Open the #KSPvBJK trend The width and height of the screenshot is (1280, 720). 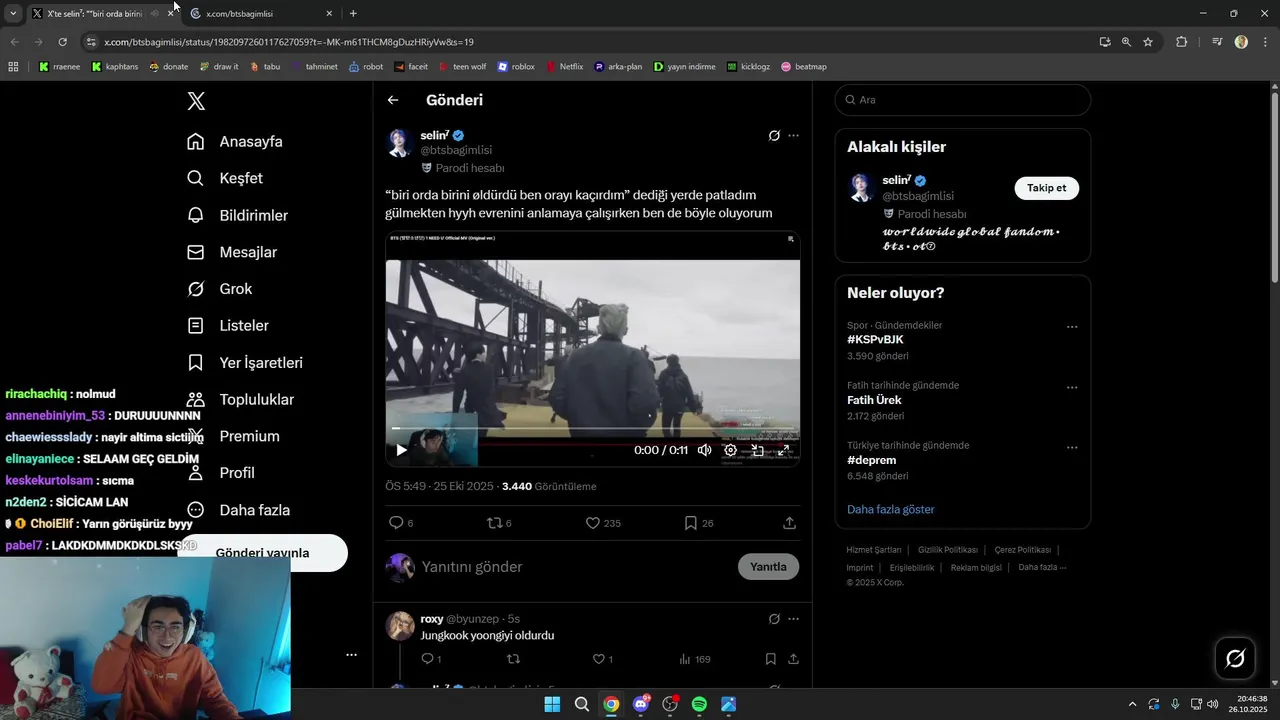pyautogui.click(x=875, y=340)
